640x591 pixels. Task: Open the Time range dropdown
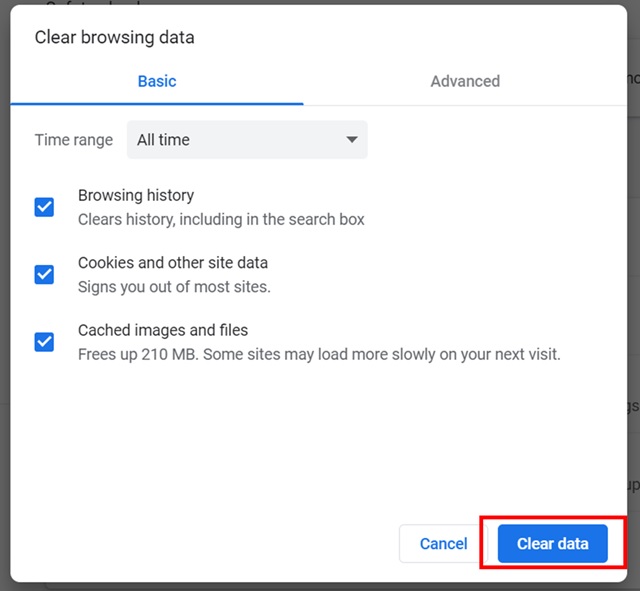click(246, 140)
